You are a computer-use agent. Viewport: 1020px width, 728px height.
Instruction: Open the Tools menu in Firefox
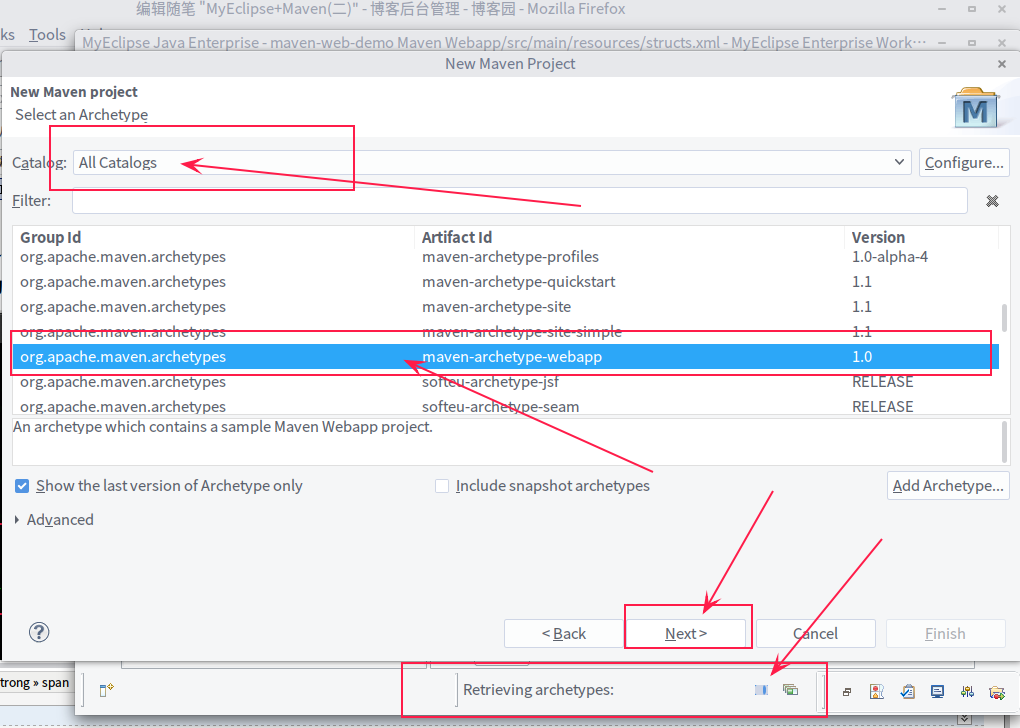(x=47, y=34)
